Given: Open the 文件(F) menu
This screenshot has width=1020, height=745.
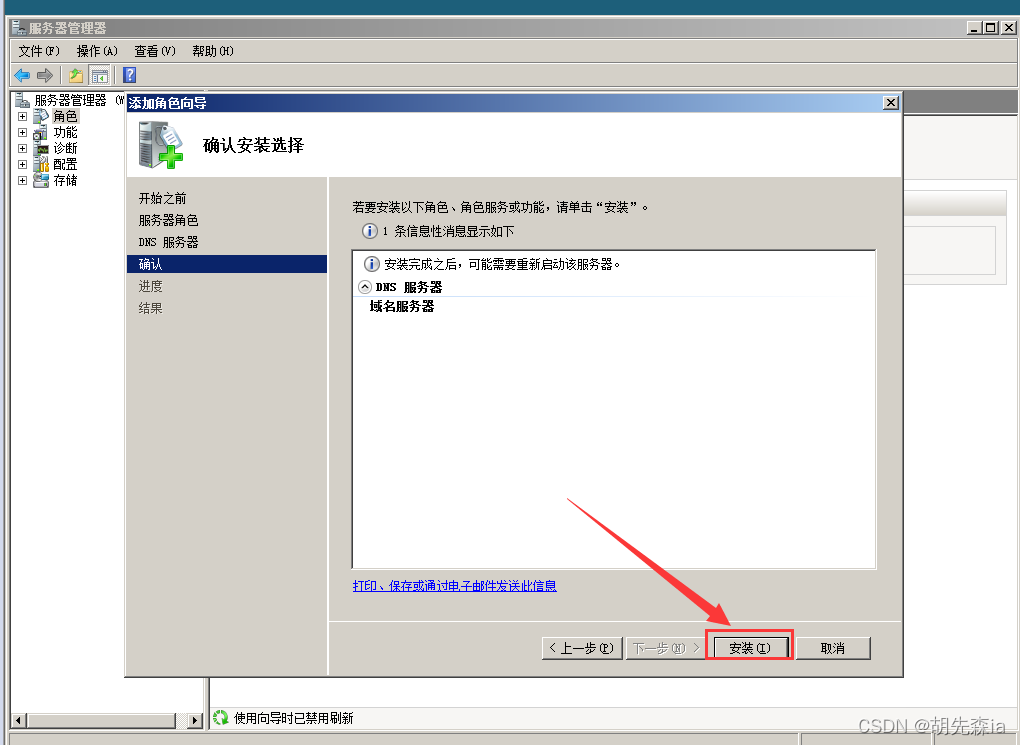Looking at the screenshot, I should (x=39, y=51).
